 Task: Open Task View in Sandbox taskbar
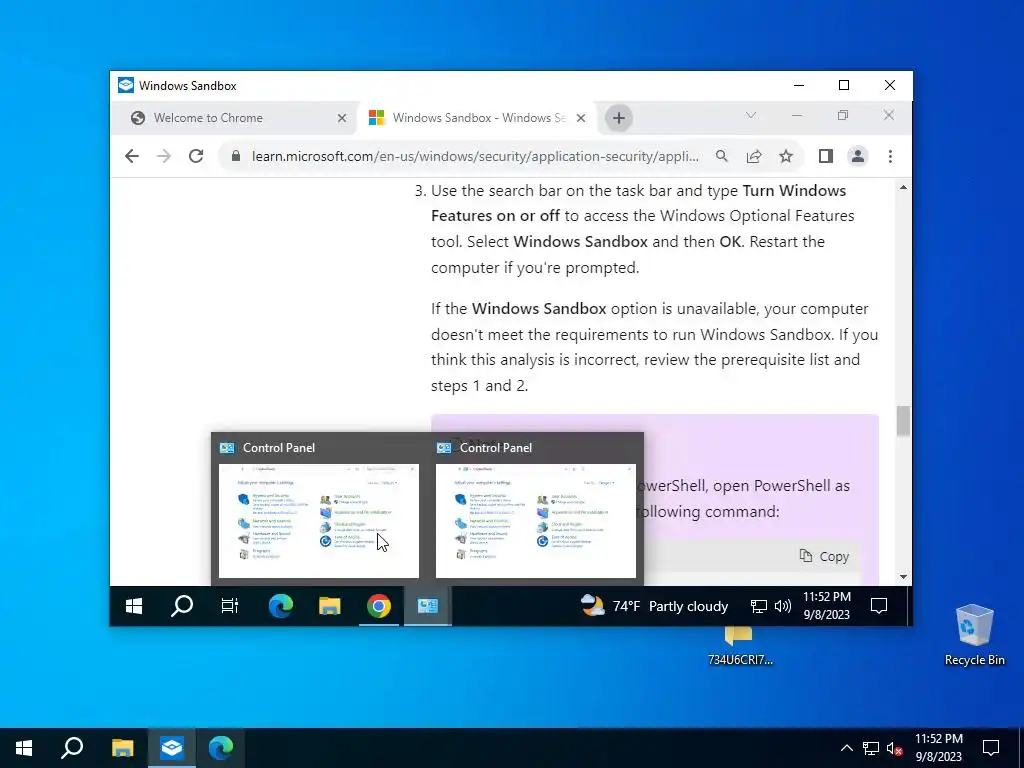tap(230, 606)
